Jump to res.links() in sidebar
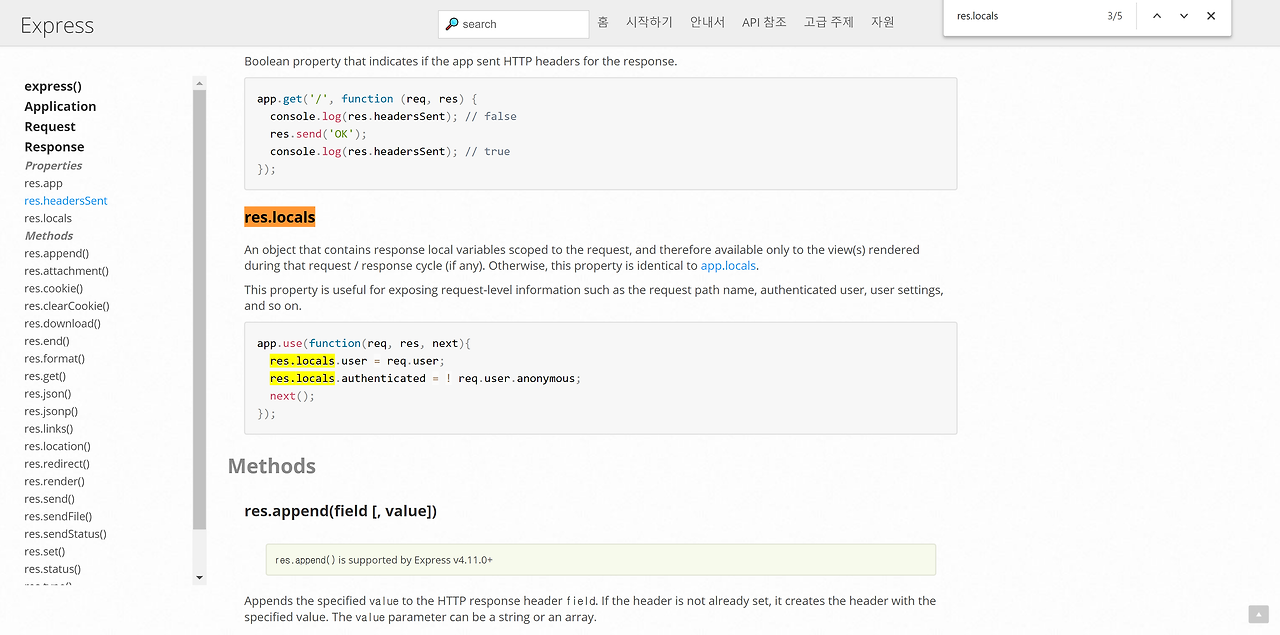The width and height of the screenshot is (1280, 635). pyautogui.click(x=48, y=428)
